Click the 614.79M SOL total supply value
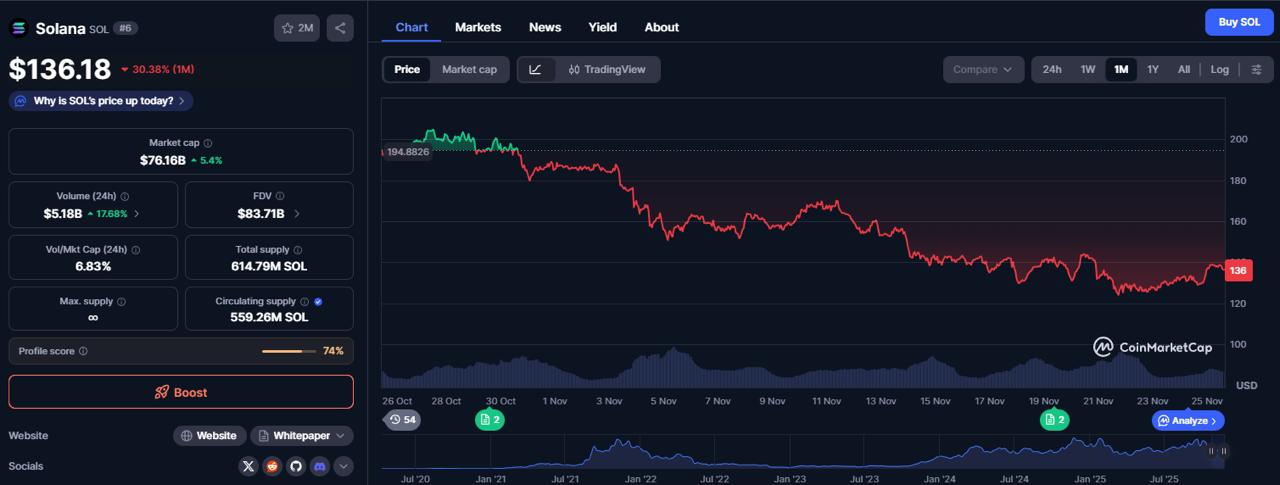This screenshot has height=485, width=1280. pyautogui.click(x=269, y=266)
